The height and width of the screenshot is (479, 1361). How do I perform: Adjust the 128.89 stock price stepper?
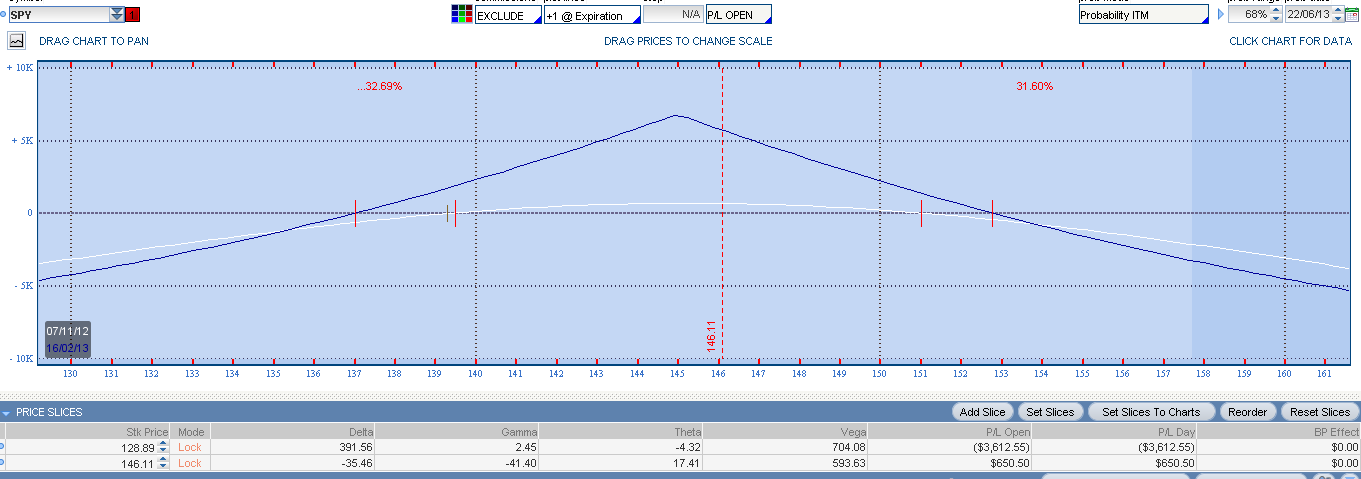pos(162,448)
